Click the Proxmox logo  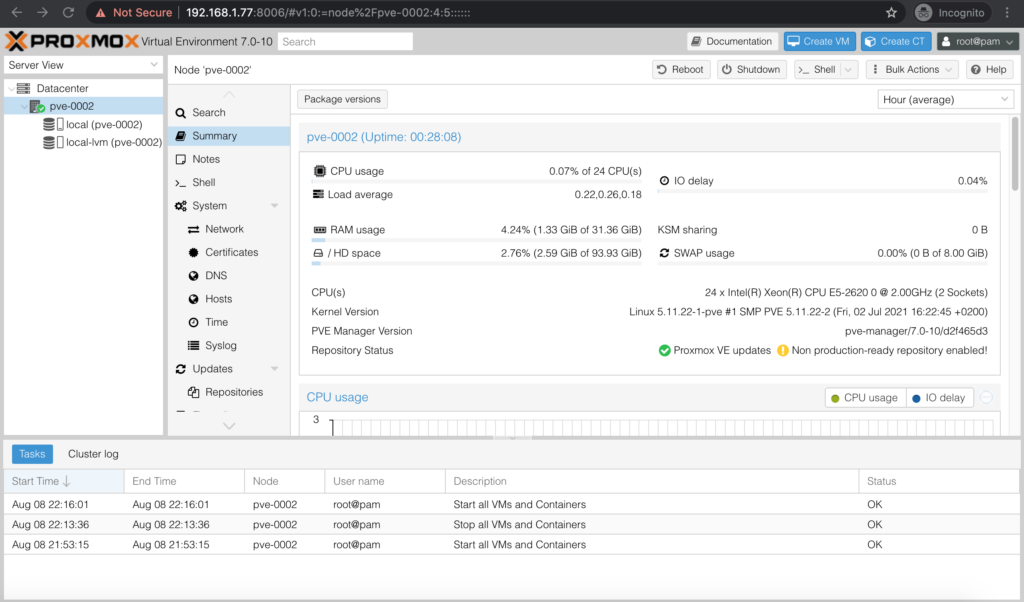(x=72, y=41)
